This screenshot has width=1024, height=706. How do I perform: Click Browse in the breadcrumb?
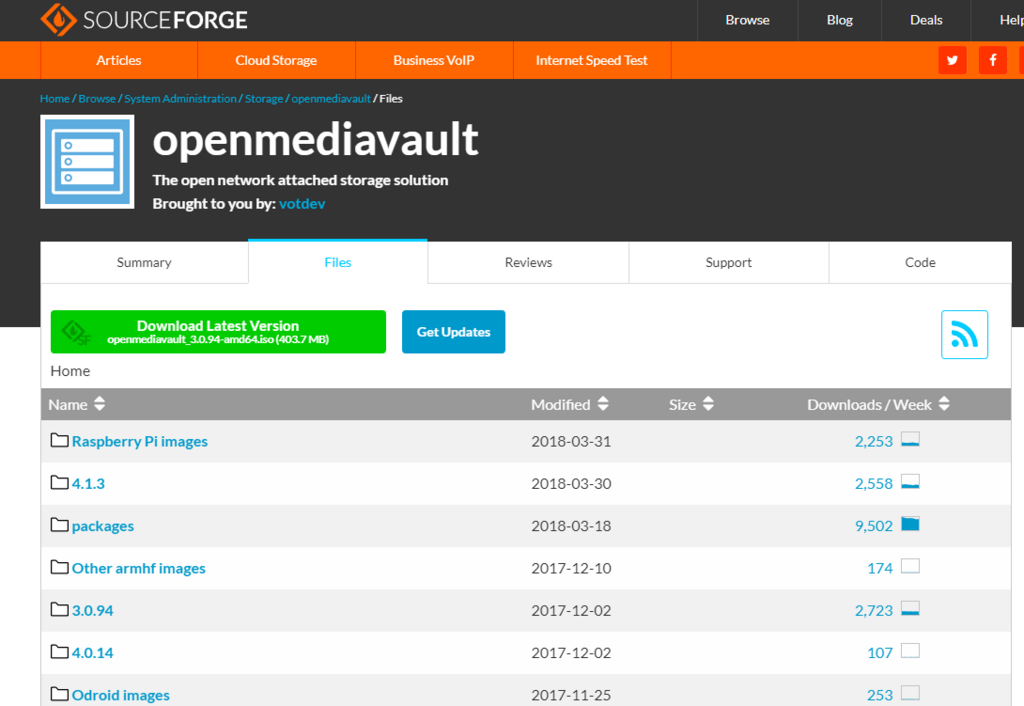tap(97, 99)
